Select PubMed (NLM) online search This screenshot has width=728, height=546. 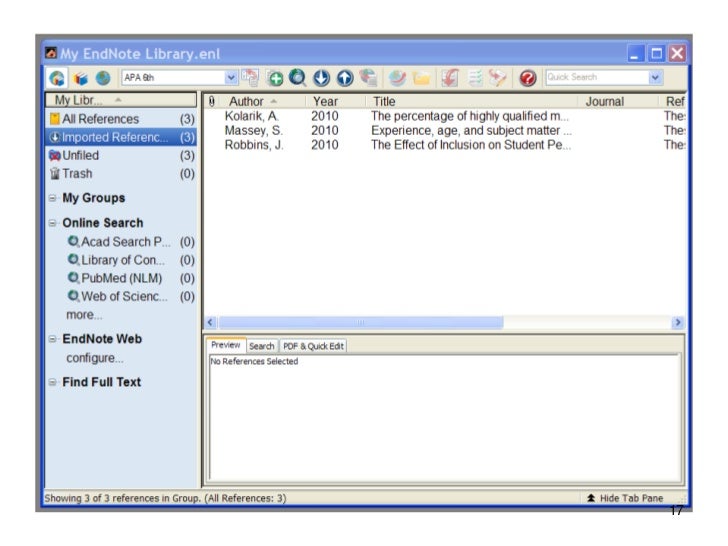coord(131,278)
